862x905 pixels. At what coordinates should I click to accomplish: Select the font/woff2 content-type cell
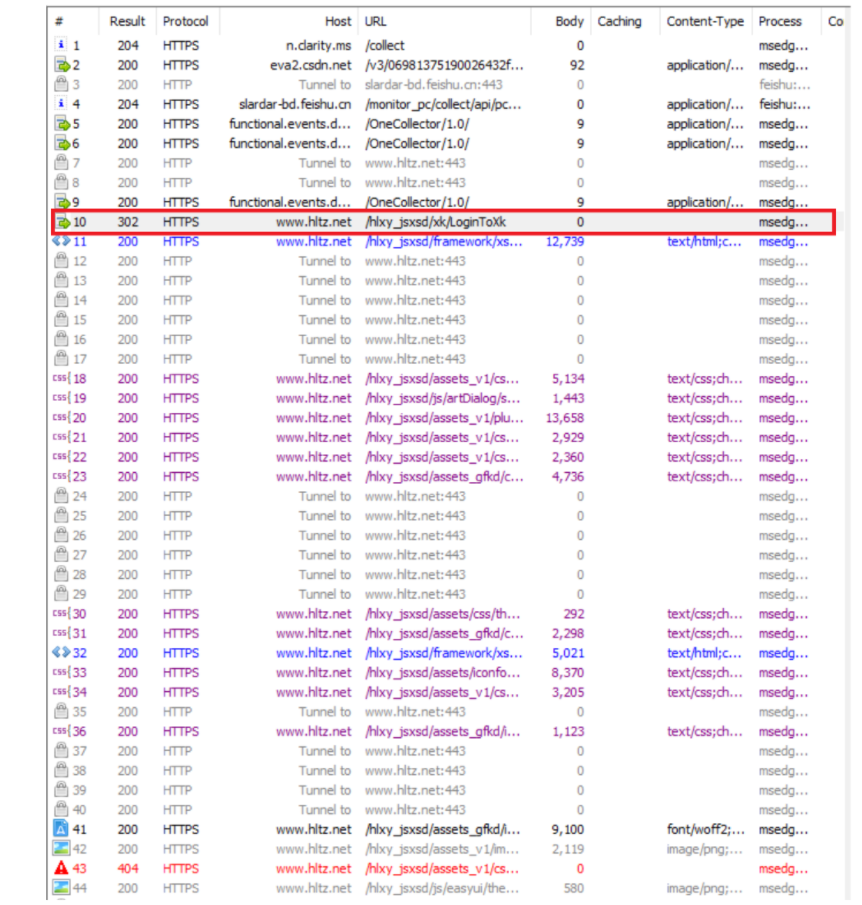706,829
